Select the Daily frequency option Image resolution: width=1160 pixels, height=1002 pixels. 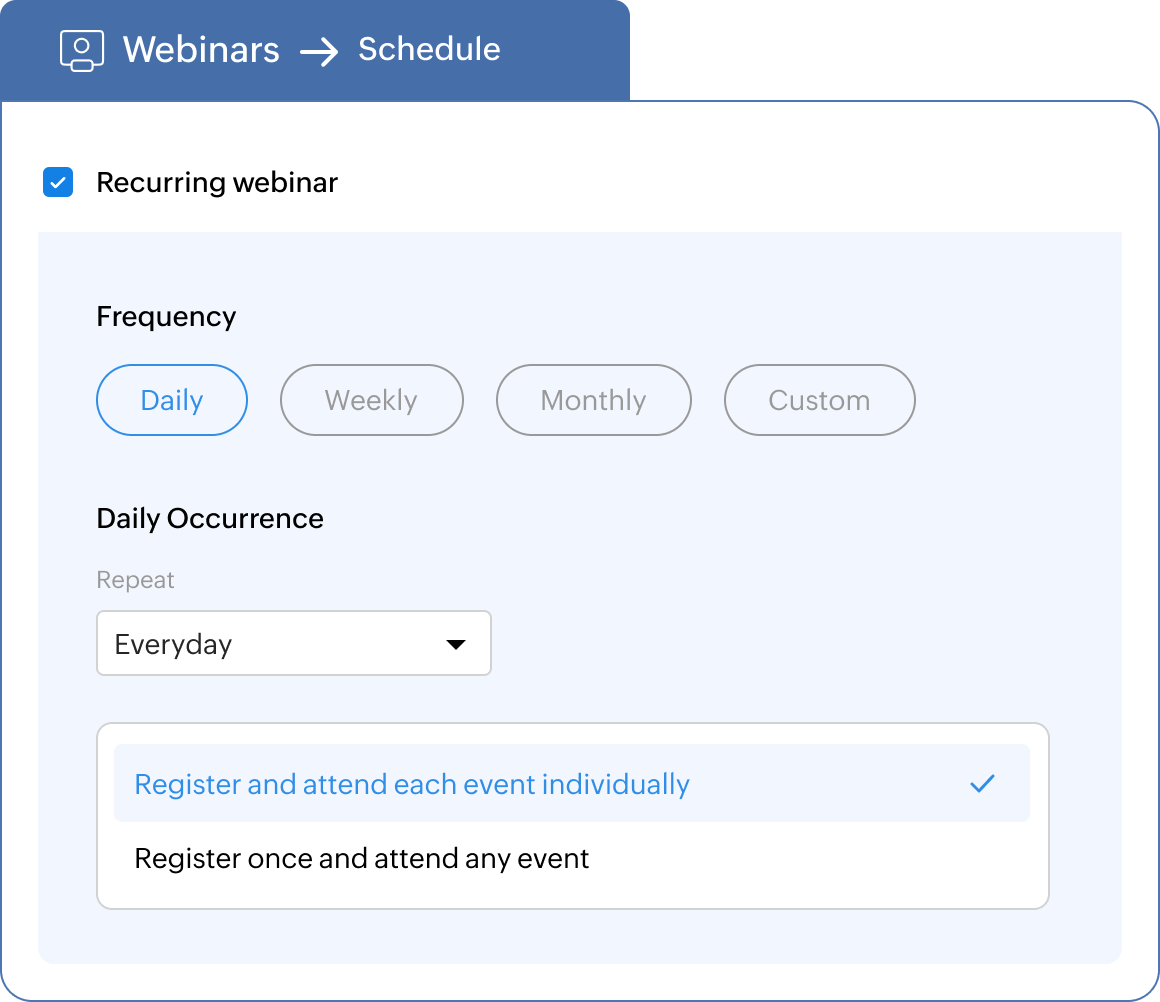click(x=171, y=400)
